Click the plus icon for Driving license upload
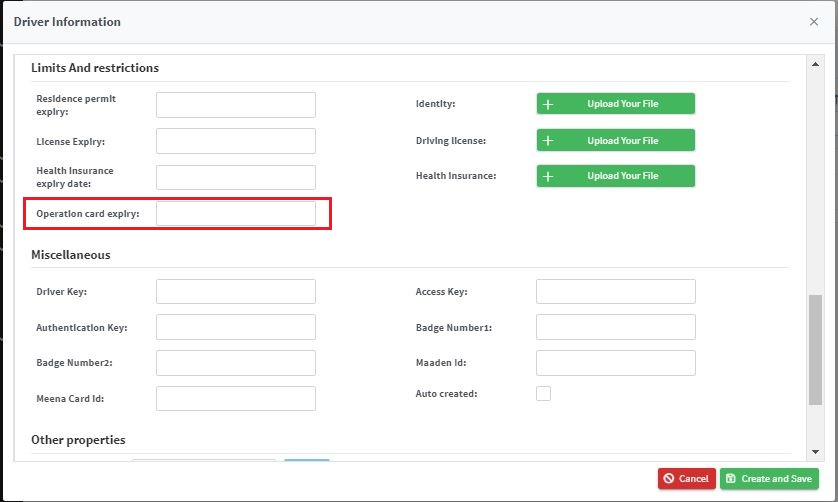The width and height of the screenshot is (838, 502). point(548,141)
